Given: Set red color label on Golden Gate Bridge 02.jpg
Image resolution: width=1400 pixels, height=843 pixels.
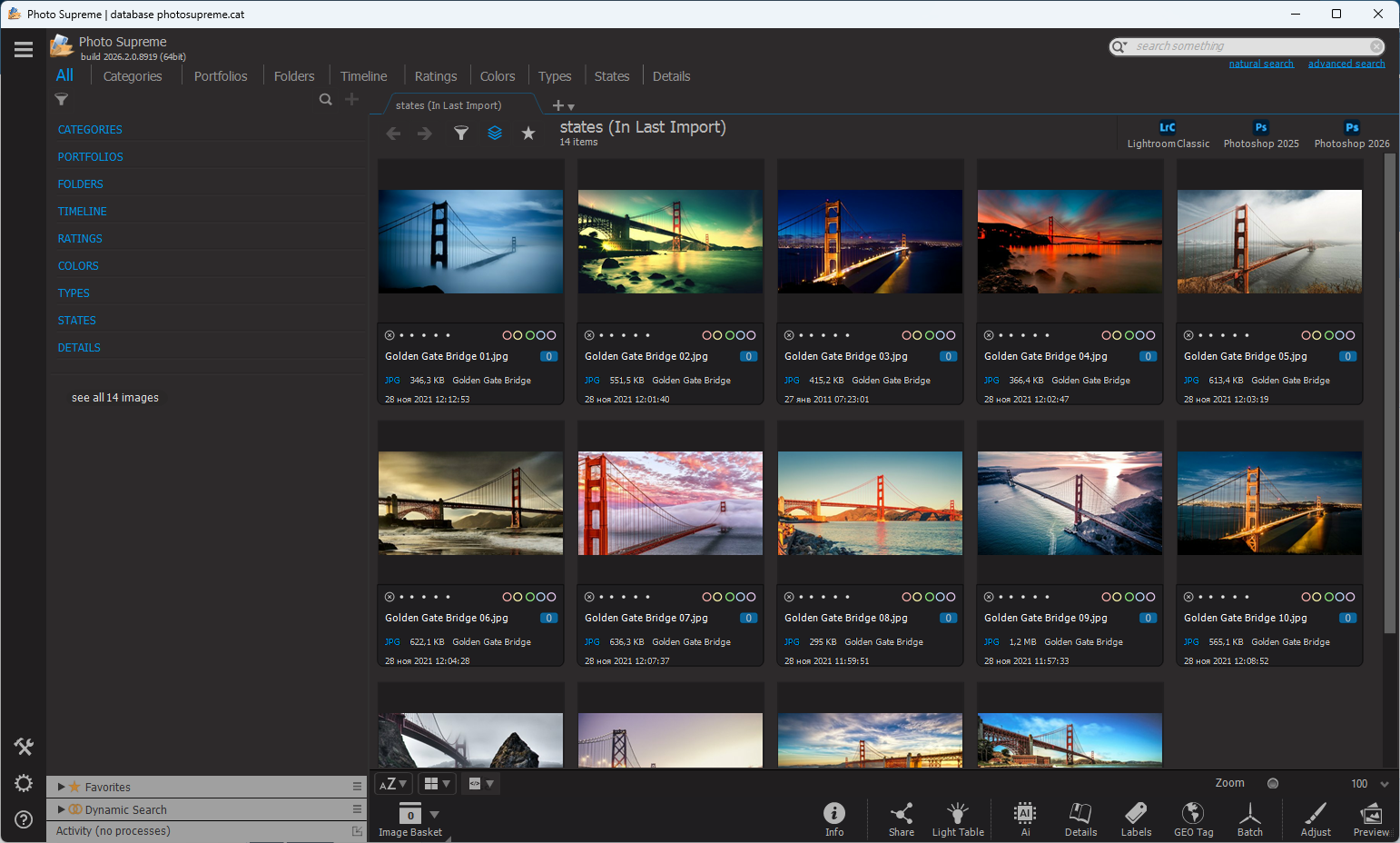Looking at the screenshot, I should (x=707, y=335).
